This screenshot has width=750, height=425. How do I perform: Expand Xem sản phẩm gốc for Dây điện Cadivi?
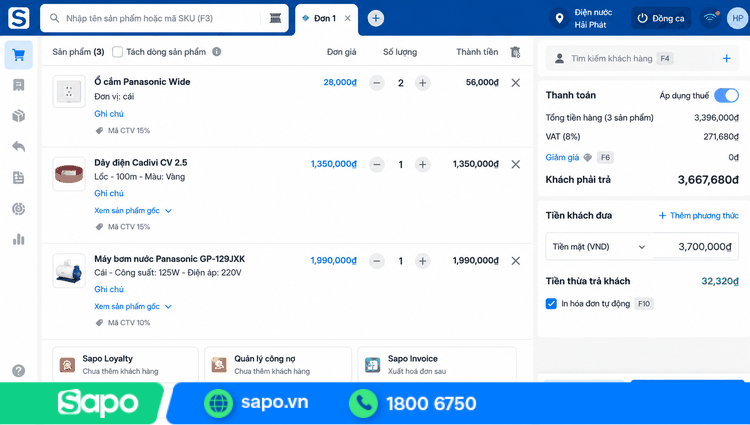tap(133, 210)
